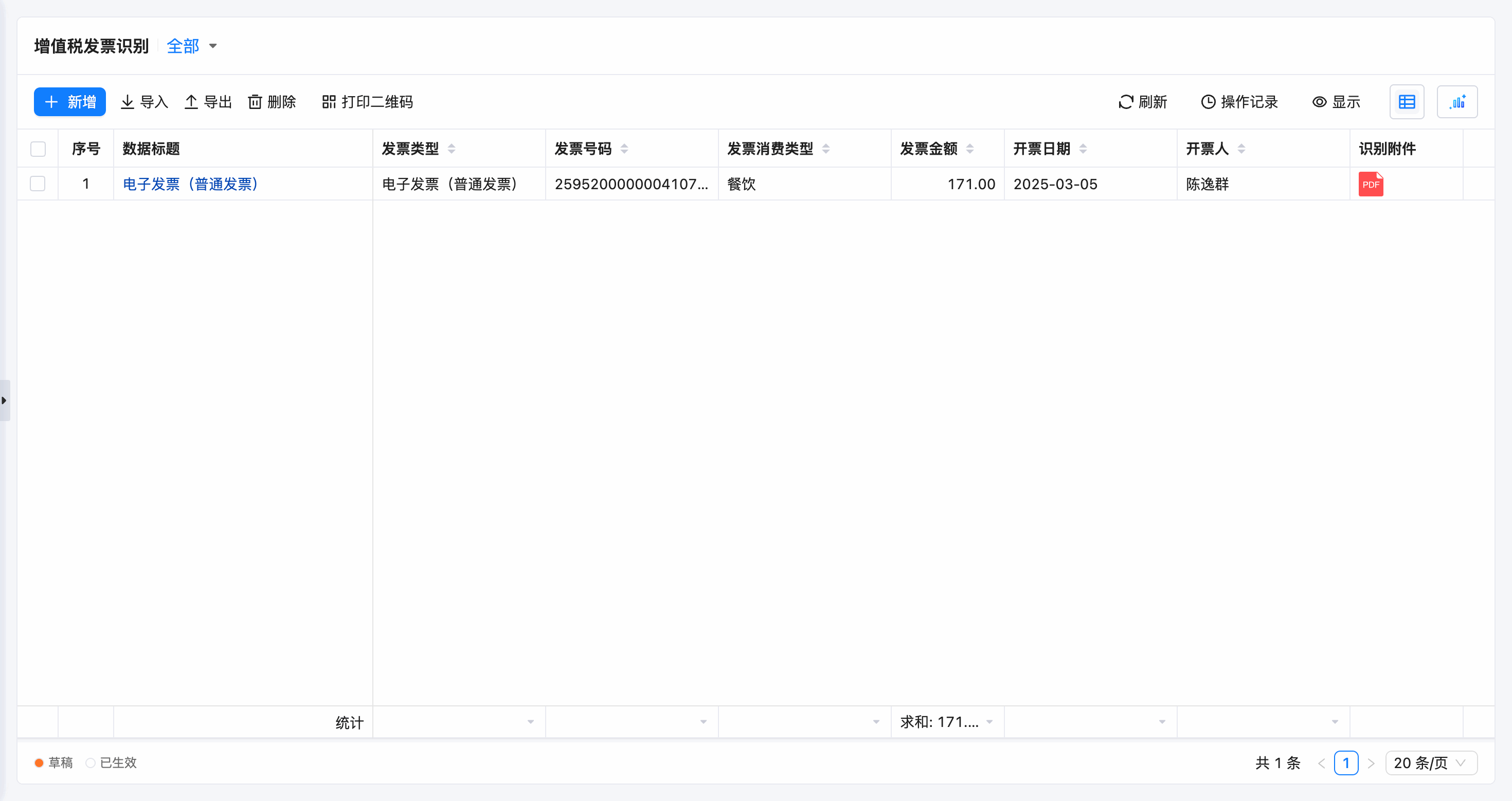Click the 导入 import icon
Viewport: 1512px width, 801px height.
[x=128, y=102]
